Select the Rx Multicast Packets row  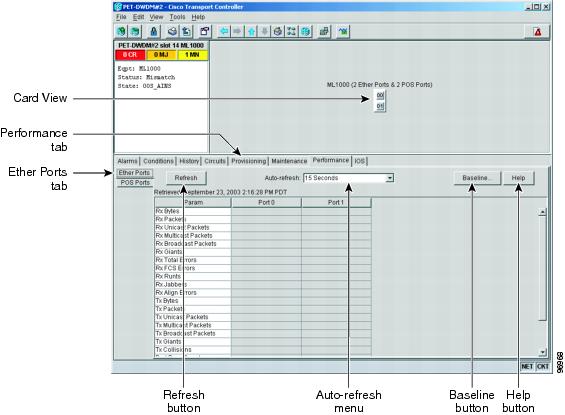point(263,236)
